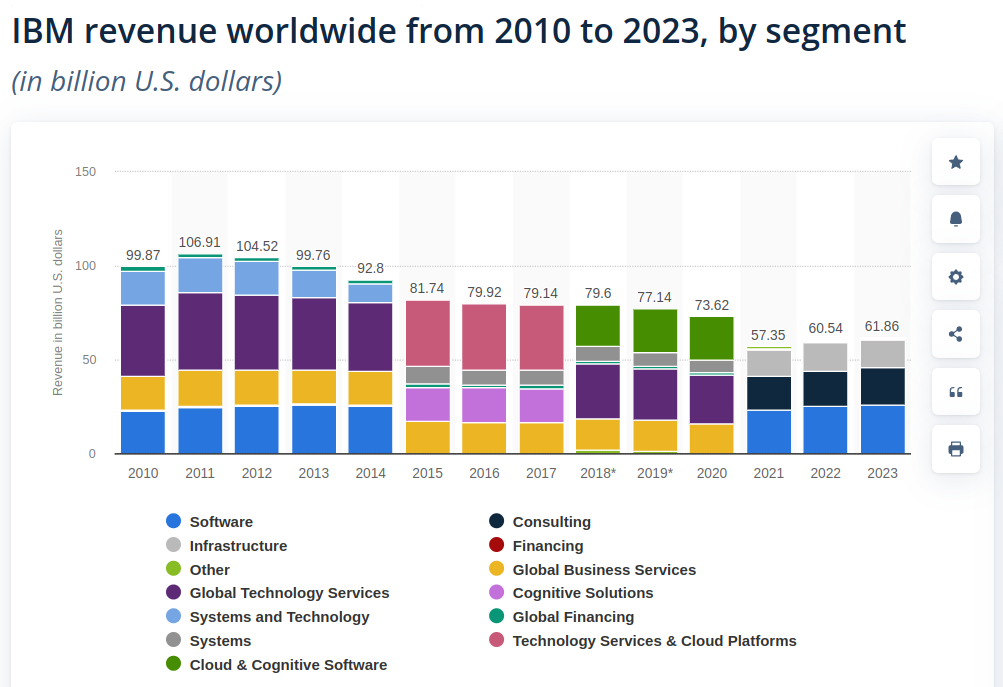Click the 81.74 total label
Viewport: 1003px width, 687px height.
pyautogui.click(x=427, y=288)
